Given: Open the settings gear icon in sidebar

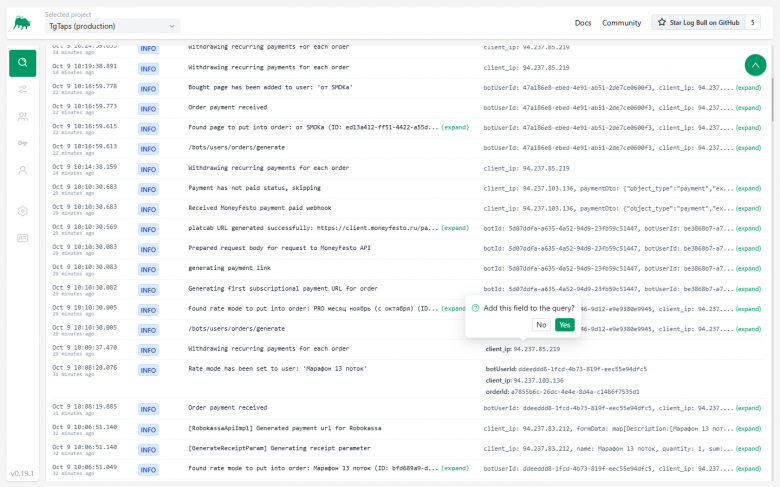Looking at the screenshot, I should (22, 211).
